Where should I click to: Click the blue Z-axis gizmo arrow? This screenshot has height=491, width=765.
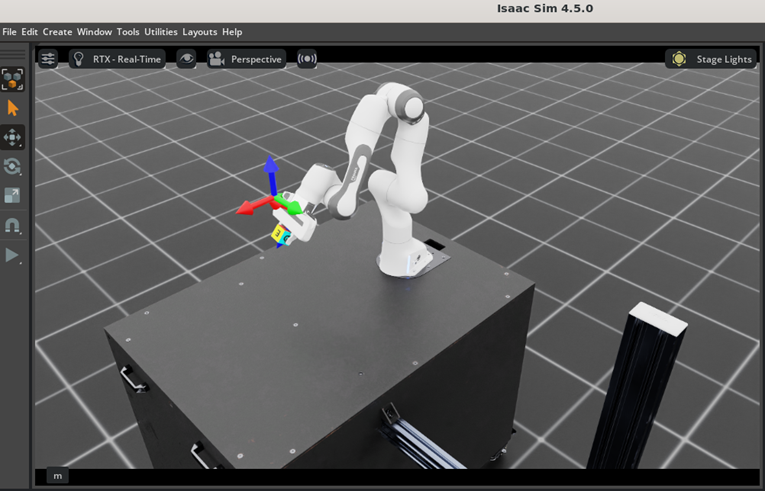[270, 169]
